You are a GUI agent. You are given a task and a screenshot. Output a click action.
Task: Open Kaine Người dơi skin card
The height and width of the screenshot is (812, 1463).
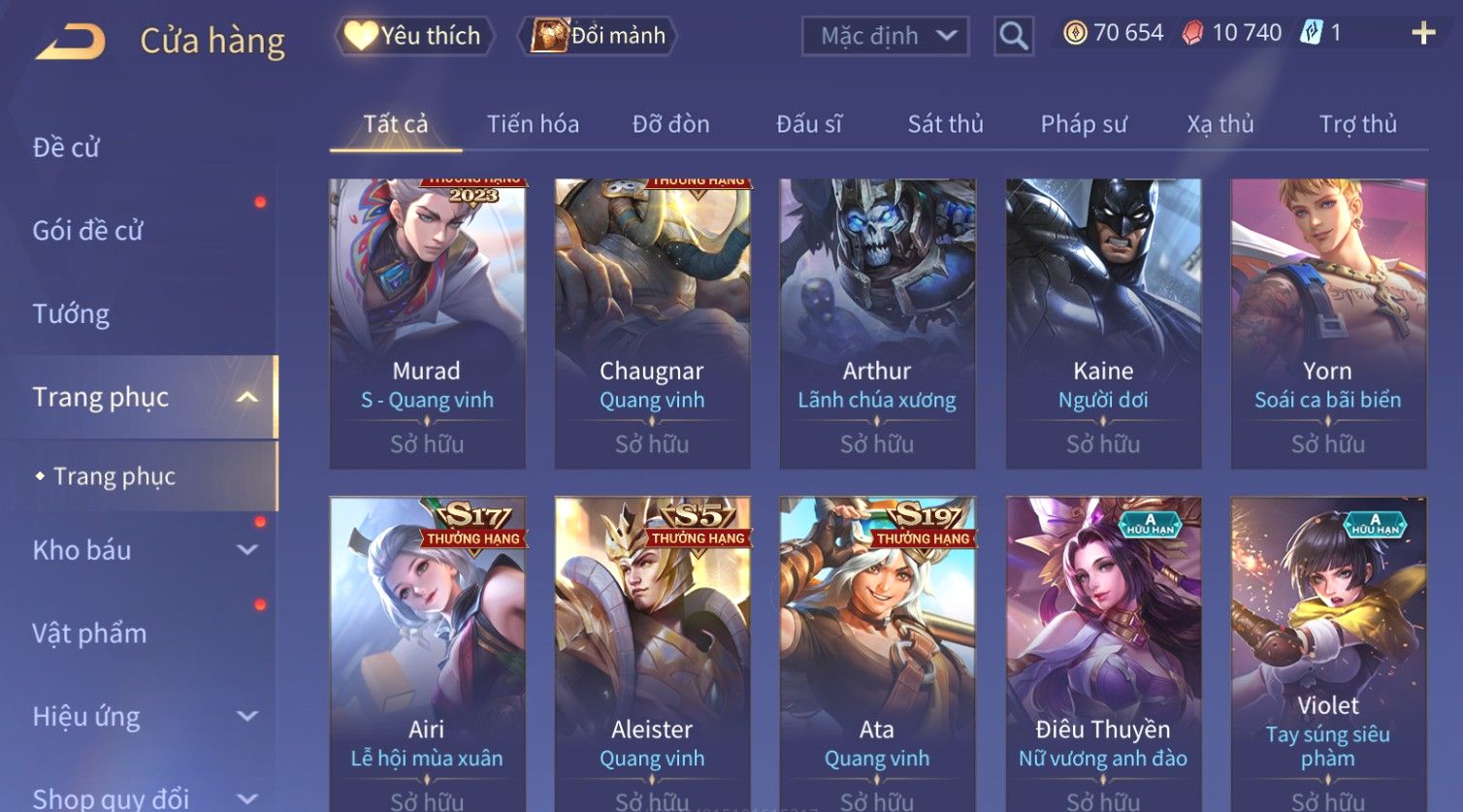click(x=1103, y=323)
